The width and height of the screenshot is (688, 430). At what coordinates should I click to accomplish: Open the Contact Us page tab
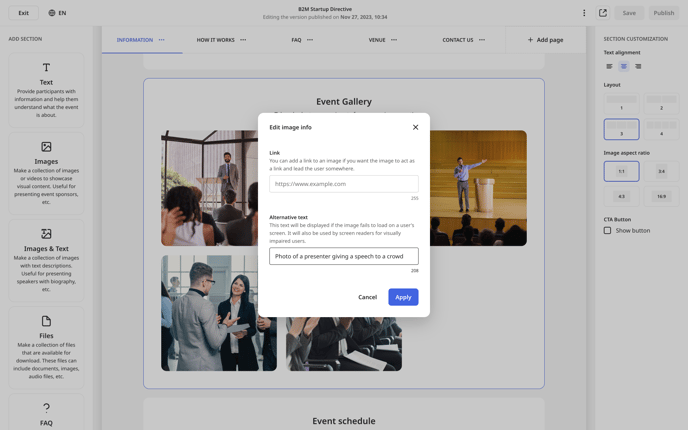coord(458,40)
